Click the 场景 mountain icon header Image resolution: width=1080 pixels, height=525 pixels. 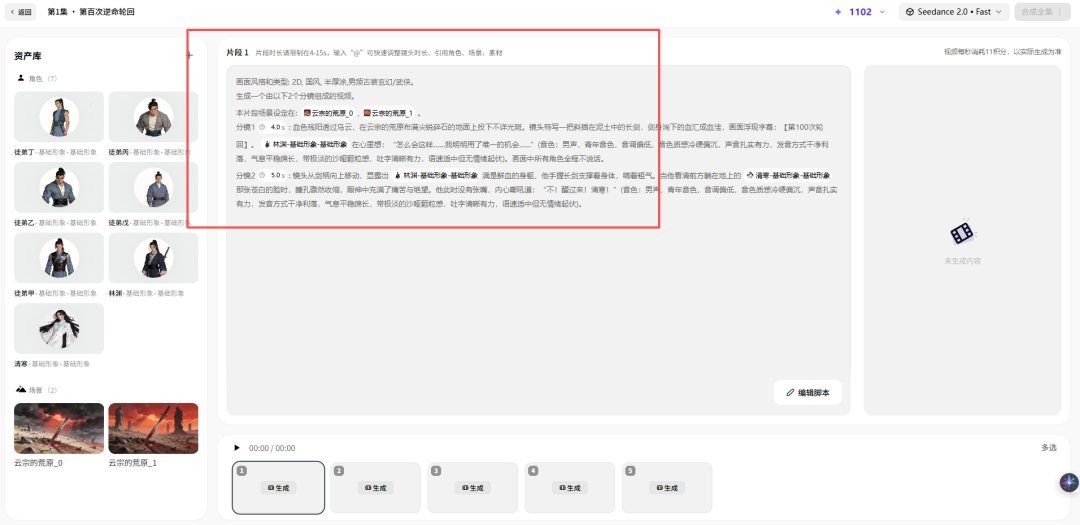click(21, 390)
